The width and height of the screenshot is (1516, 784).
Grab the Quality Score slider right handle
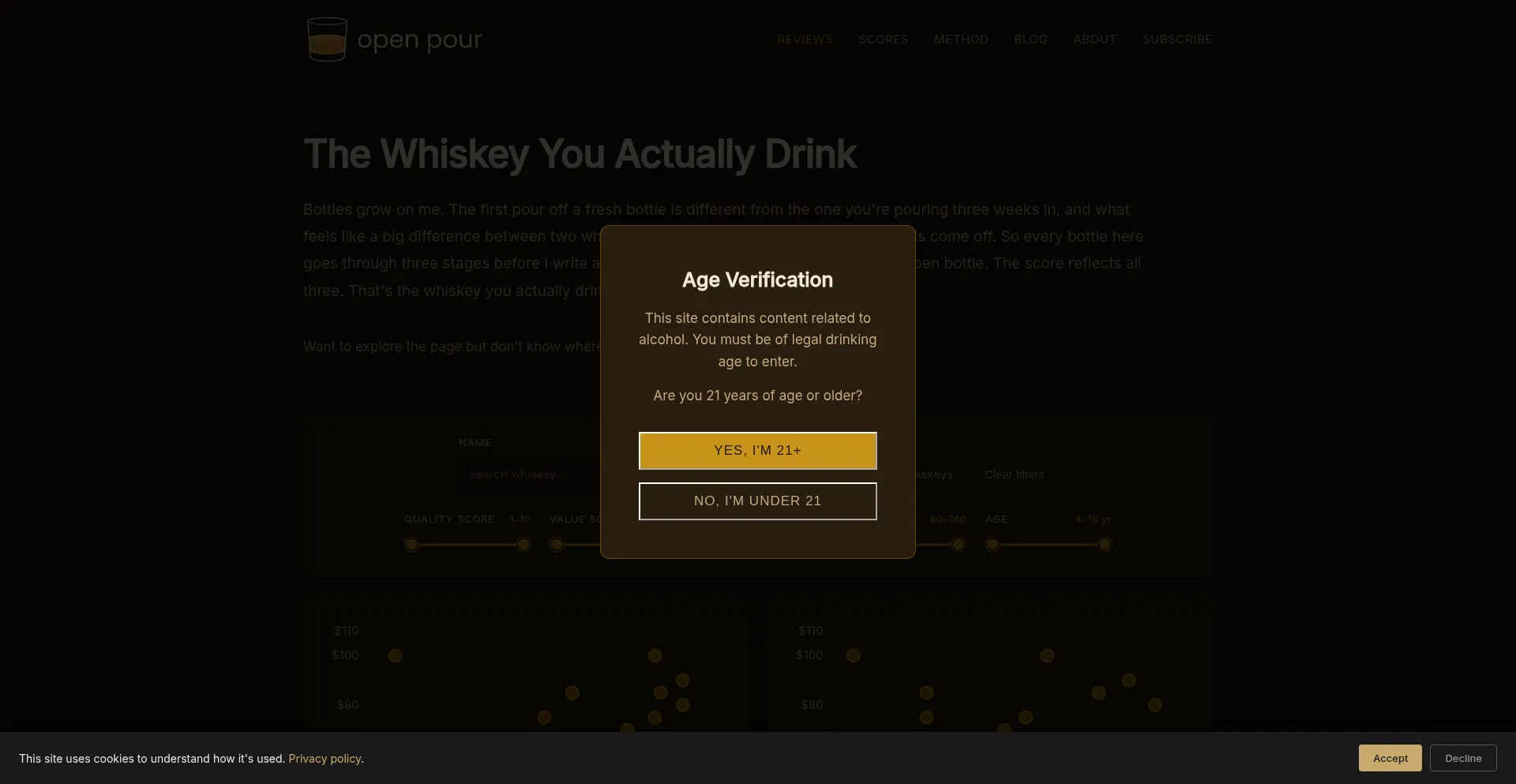click(523, 544)
